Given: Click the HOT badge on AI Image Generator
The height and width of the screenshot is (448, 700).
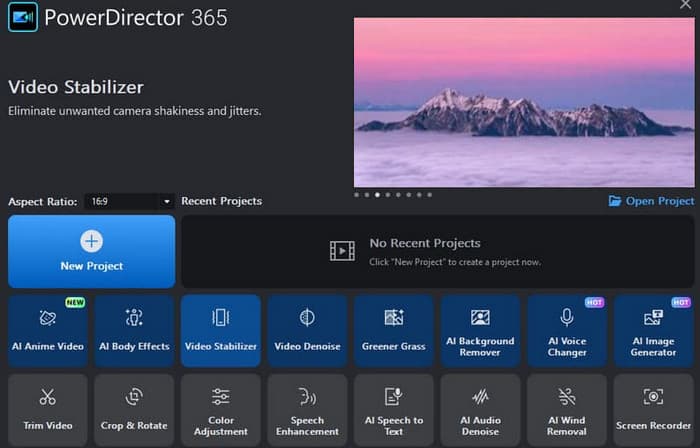Looking at the screenshot, I should [681, 303].
